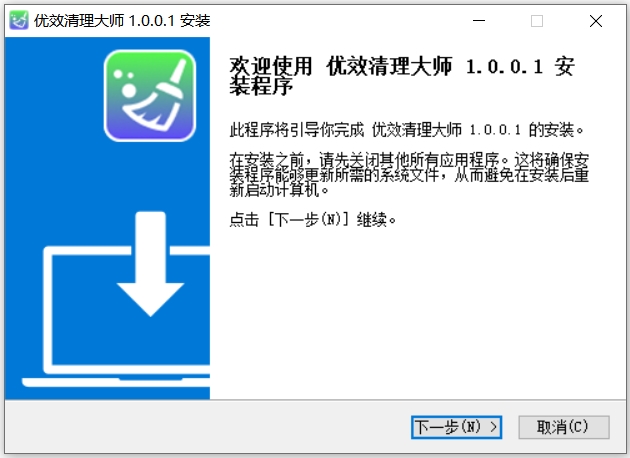The image size is (630, 458).
Task: Click the greyed-out maximize box
Action: pyautogui.click(x=537, y=20)
